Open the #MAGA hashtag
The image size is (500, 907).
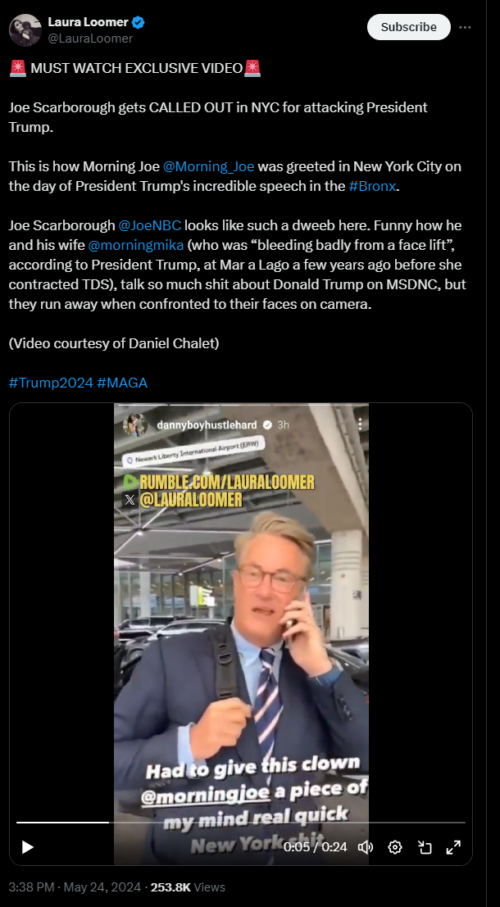coord(122,382)
